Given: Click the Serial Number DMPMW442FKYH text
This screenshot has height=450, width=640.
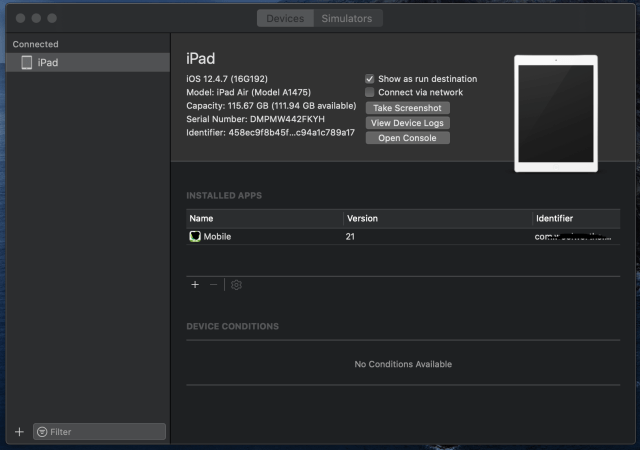Looking at the screenshot, I should tap(256, 119).
